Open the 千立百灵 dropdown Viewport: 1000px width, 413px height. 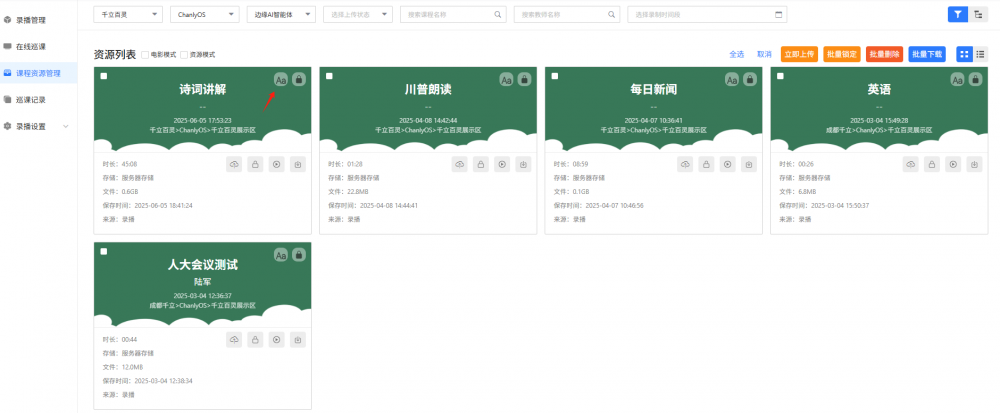click(127, 15)
